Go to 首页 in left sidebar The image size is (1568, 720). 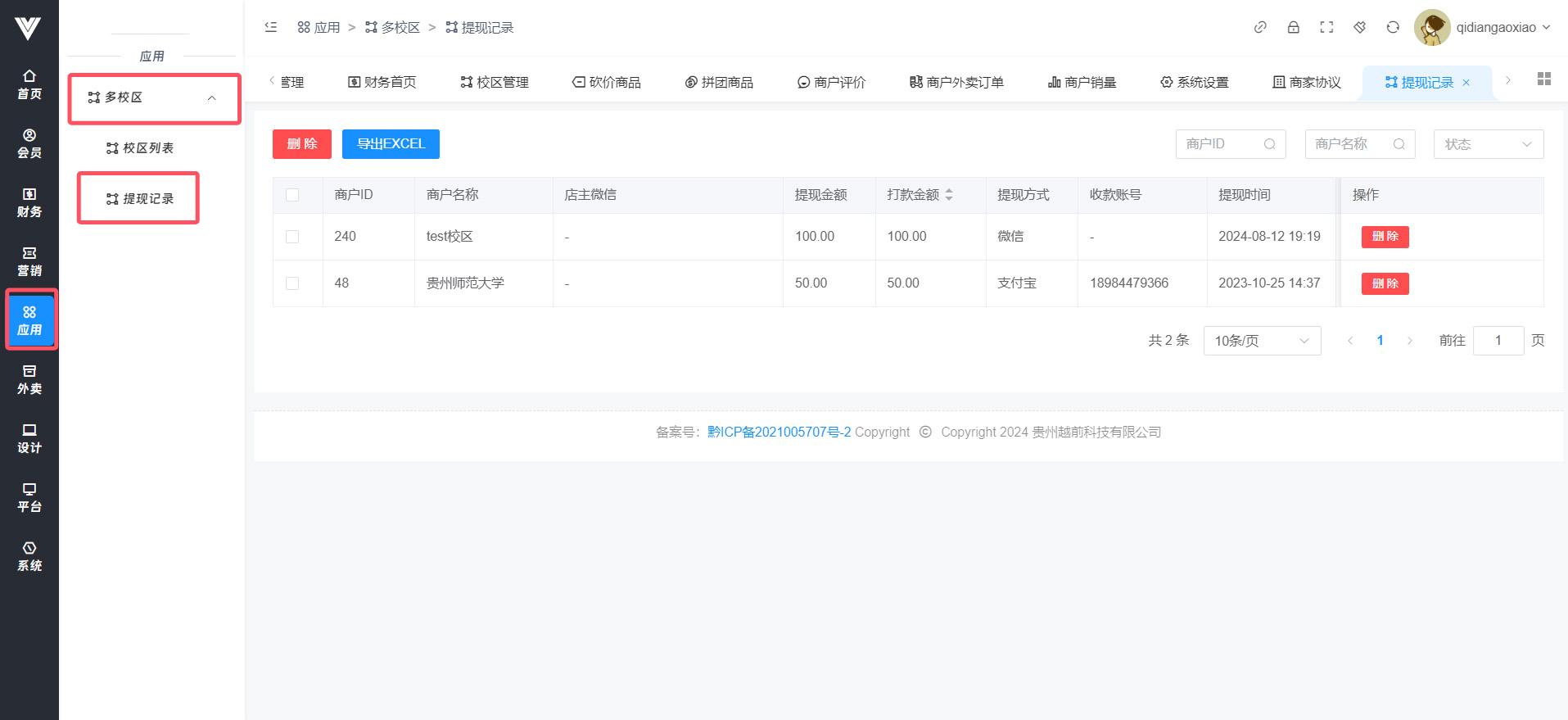pos(29,84)
